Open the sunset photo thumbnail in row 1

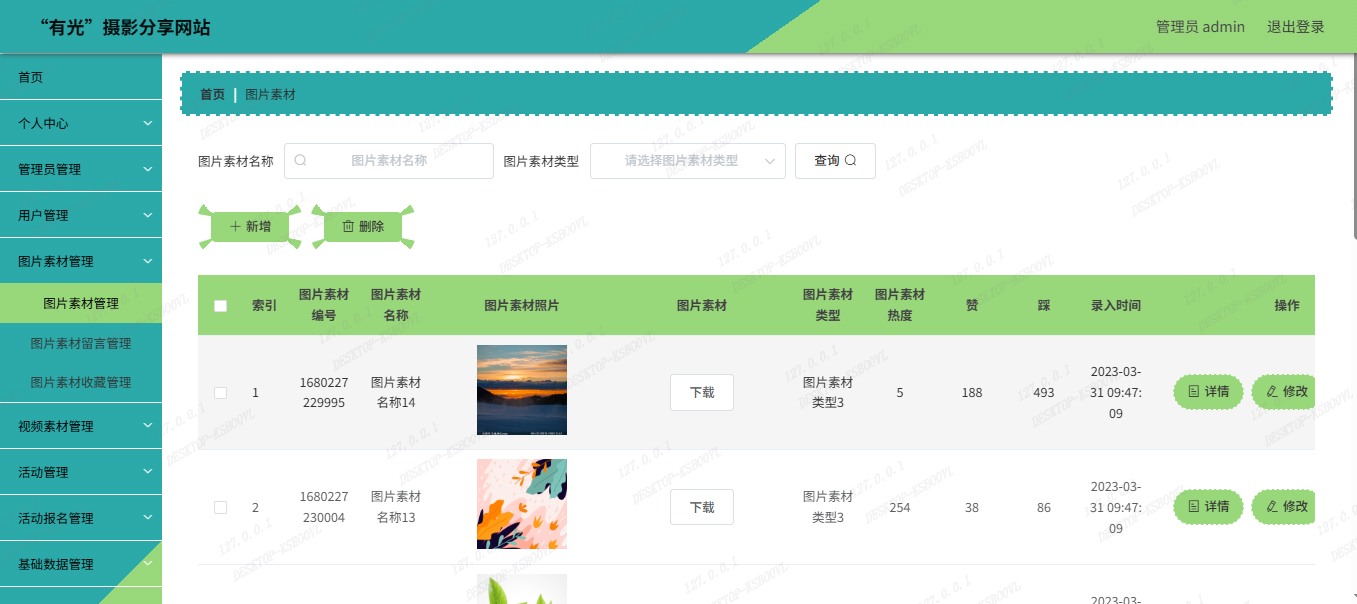521,390
